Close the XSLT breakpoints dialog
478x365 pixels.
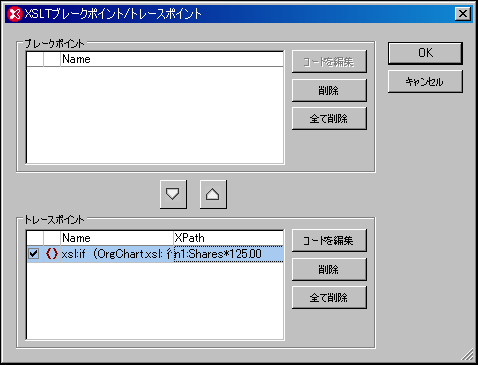click(463, 14)
